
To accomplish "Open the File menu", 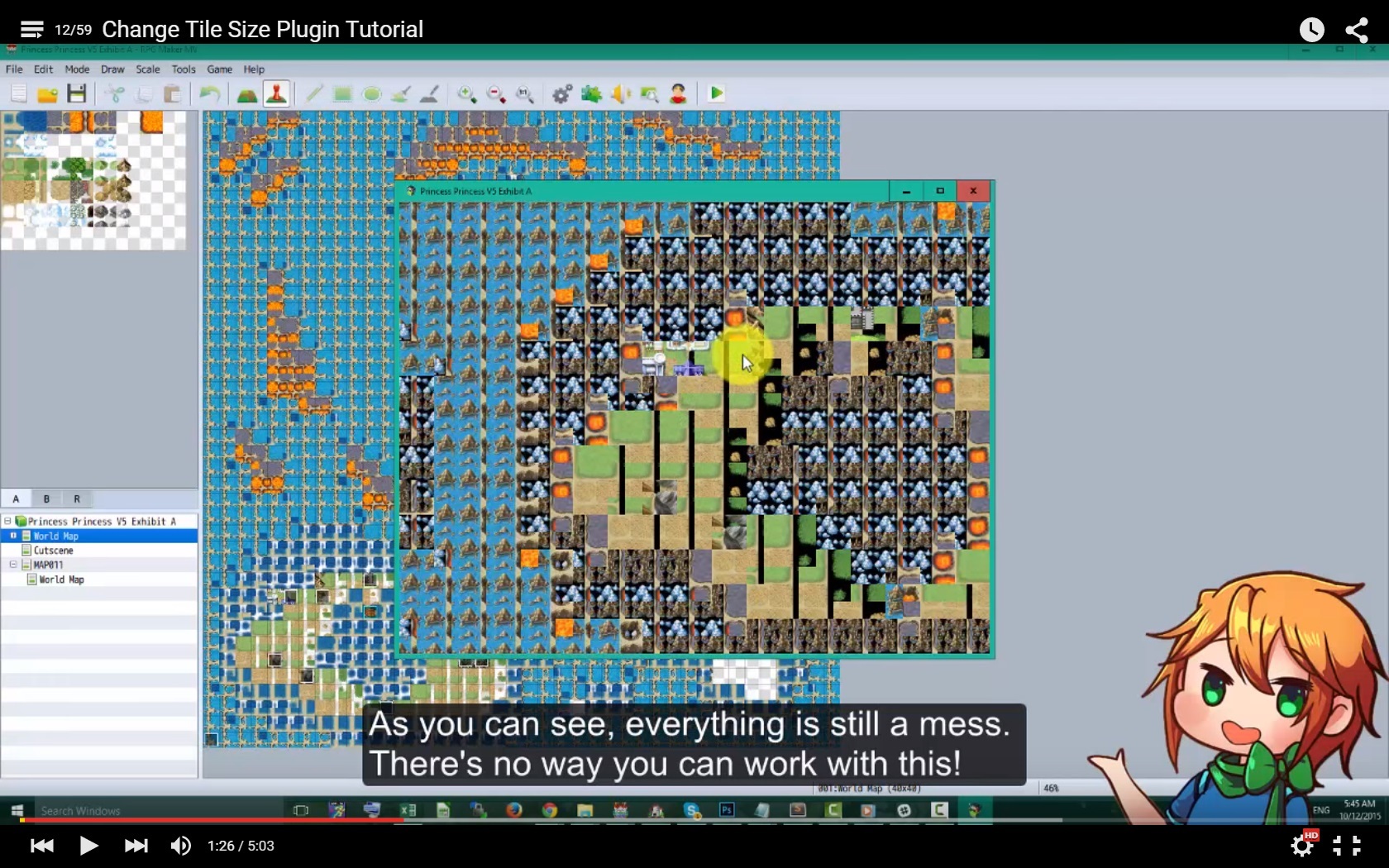I will tap(14, 69).
